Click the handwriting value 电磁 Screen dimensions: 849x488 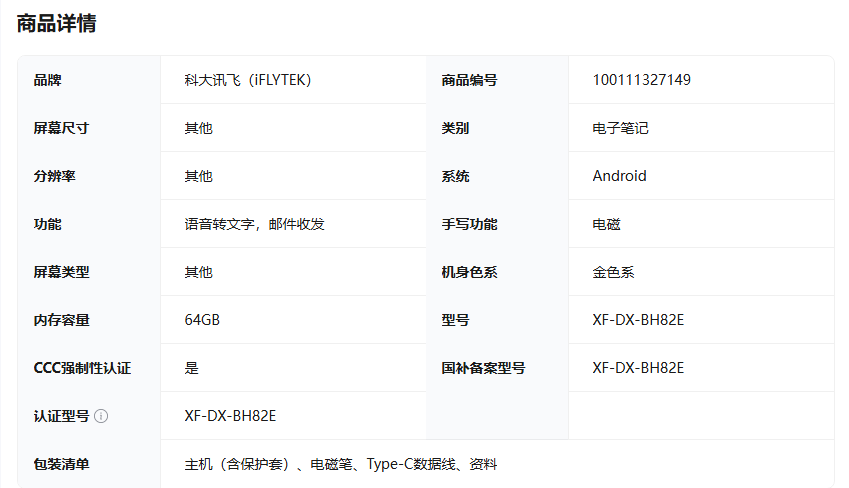606,224
